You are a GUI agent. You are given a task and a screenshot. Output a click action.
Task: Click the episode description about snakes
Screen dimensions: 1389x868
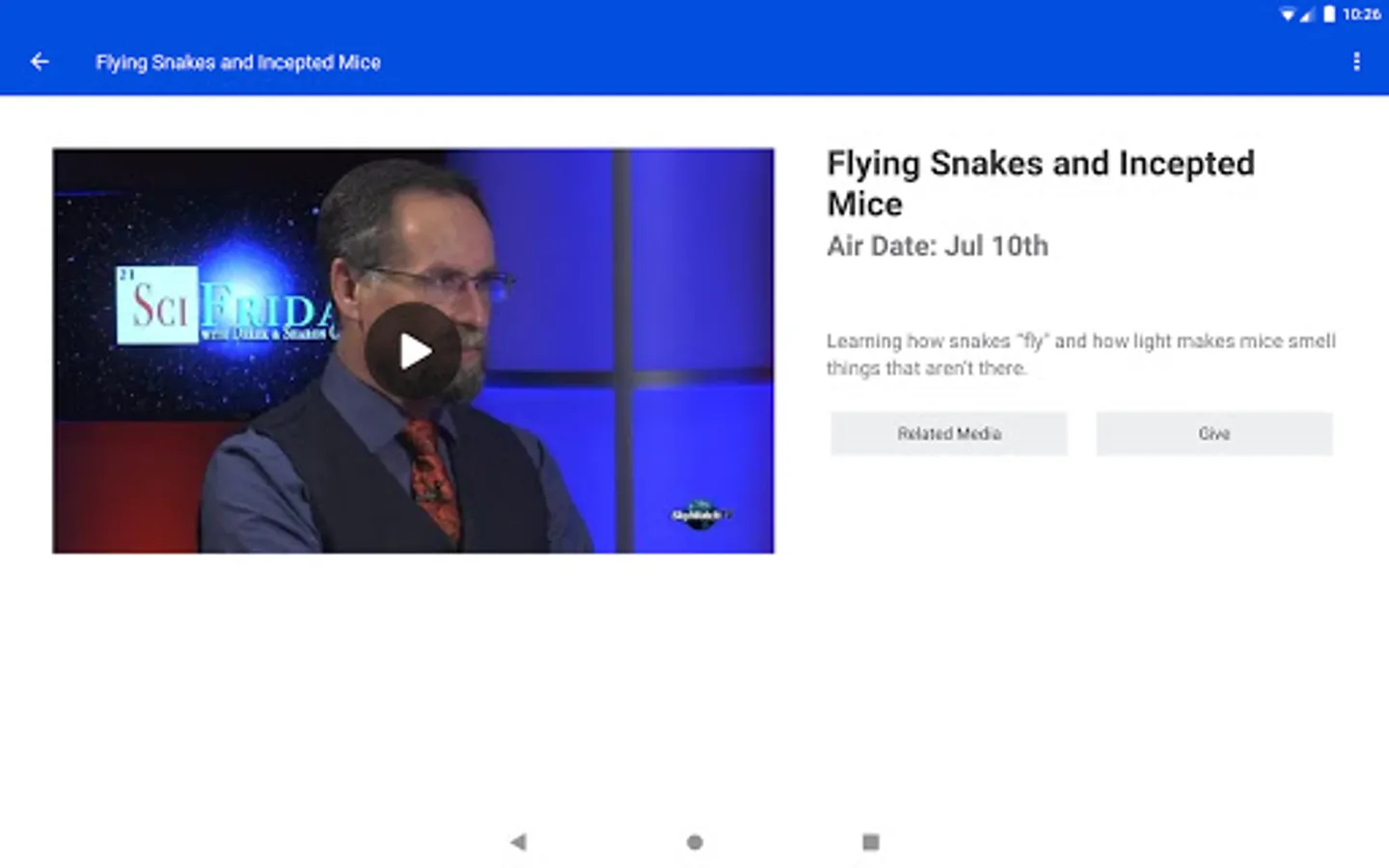[1080, 354]
